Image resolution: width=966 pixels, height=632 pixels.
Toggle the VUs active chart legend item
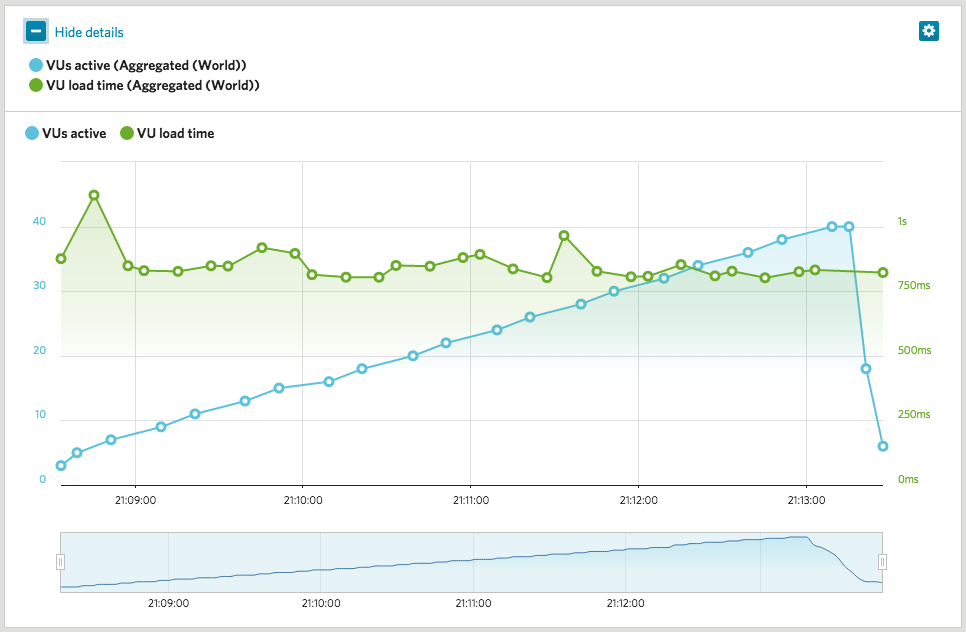65,133
